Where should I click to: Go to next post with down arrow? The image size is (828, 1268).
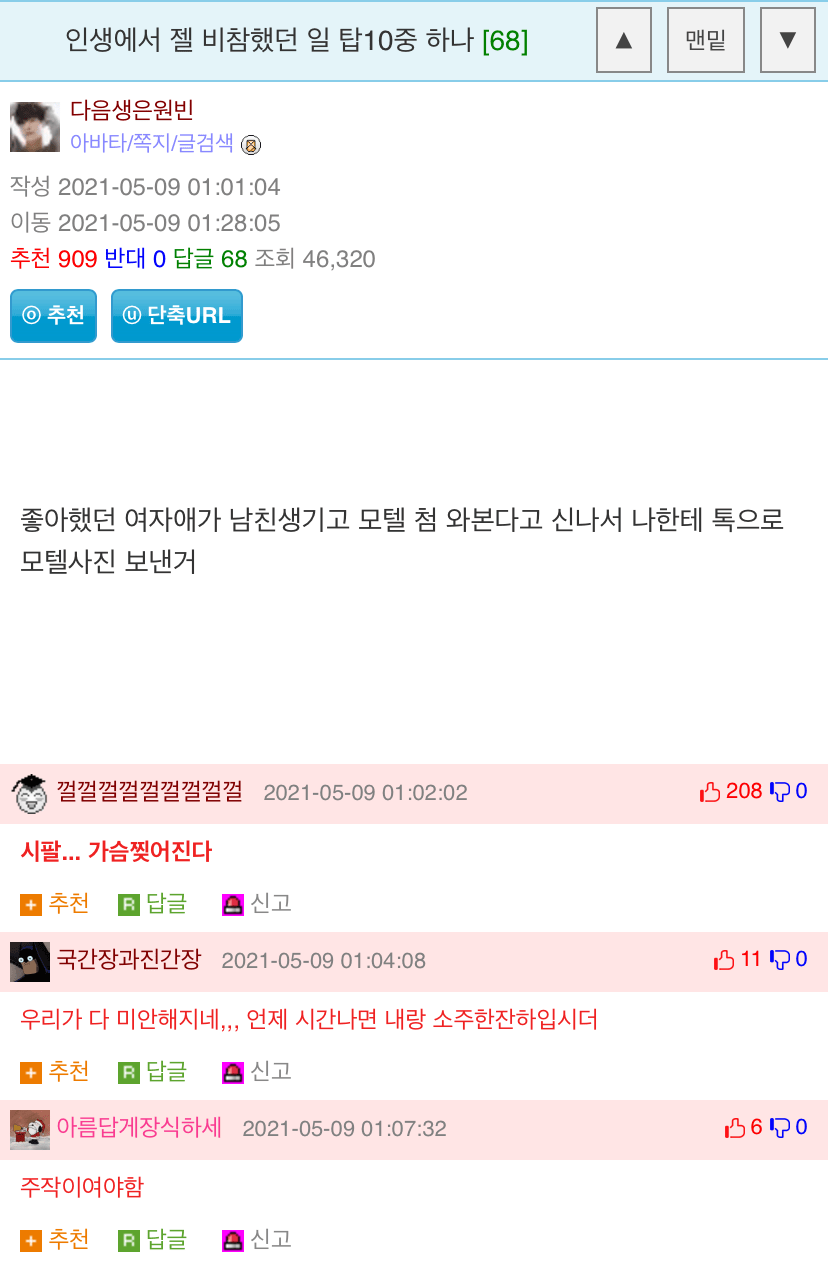788,40
